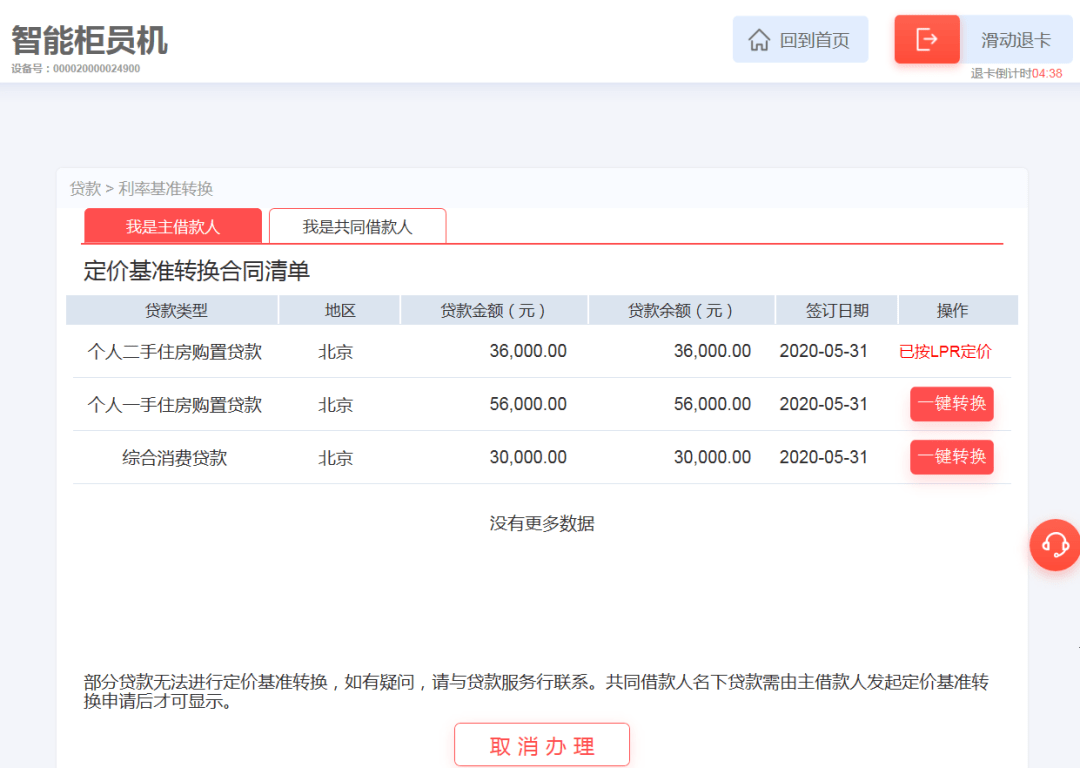
Task: Click 回到首页 button text
Action: coord(814,40)
